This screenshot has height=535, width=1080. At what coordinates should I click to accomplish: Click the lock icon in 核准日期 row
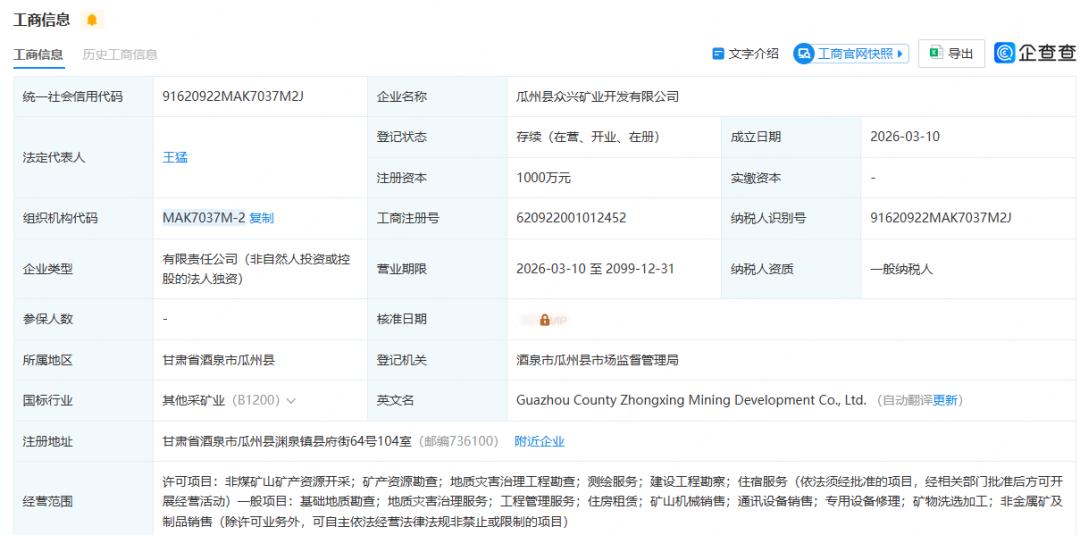point(545,320)
